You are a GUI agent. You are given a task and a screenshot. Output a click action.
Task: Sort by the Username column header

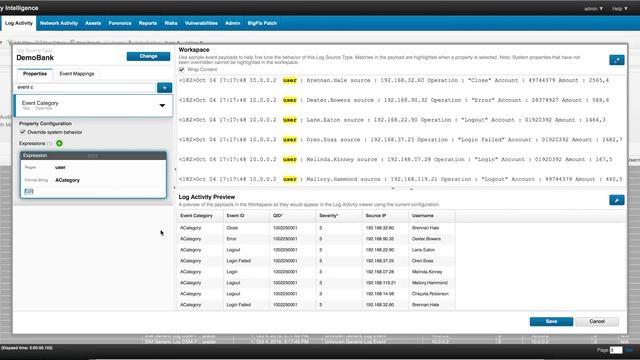pyautogui.click(x=432, y=216)
